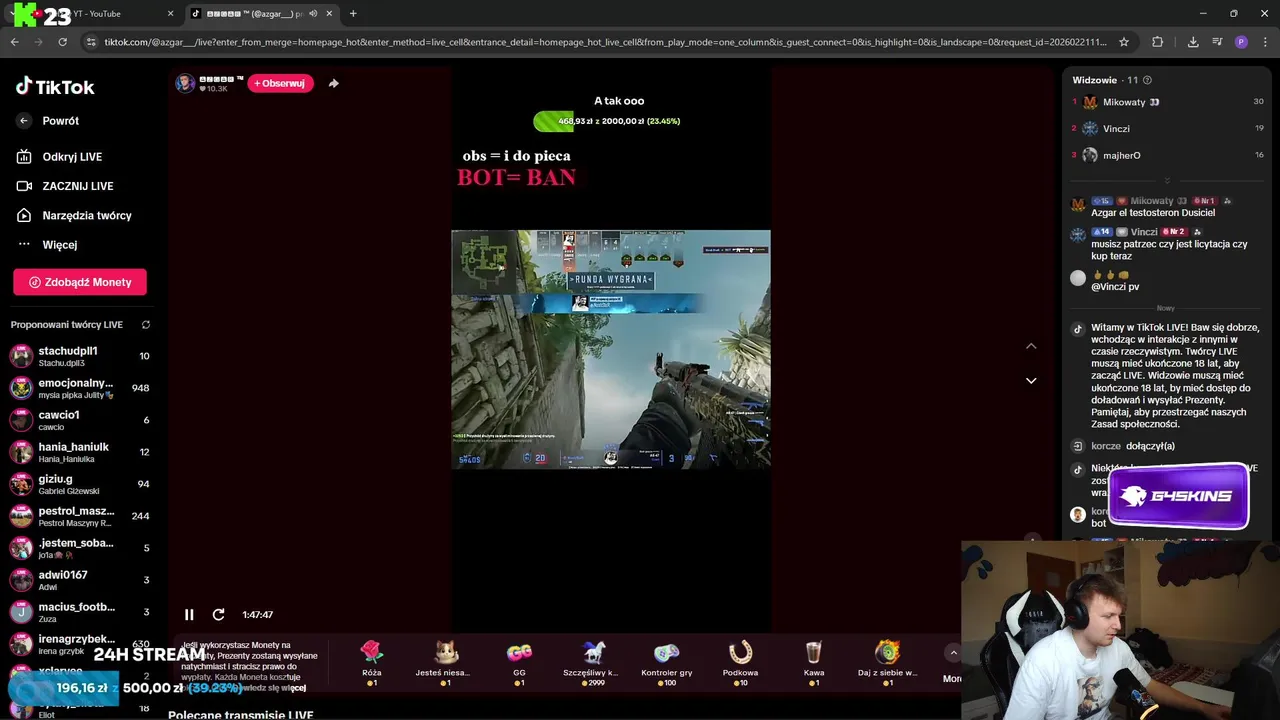Send the Daj z siebie w... gift

point(887,662)
